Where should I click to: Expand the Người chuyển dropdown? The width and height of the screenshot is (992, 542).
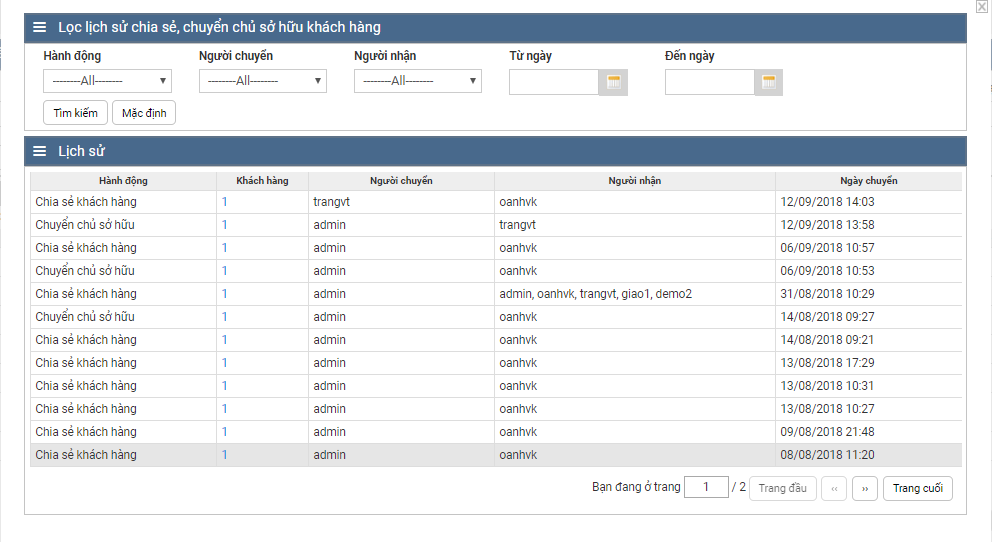tap(263, 81)
